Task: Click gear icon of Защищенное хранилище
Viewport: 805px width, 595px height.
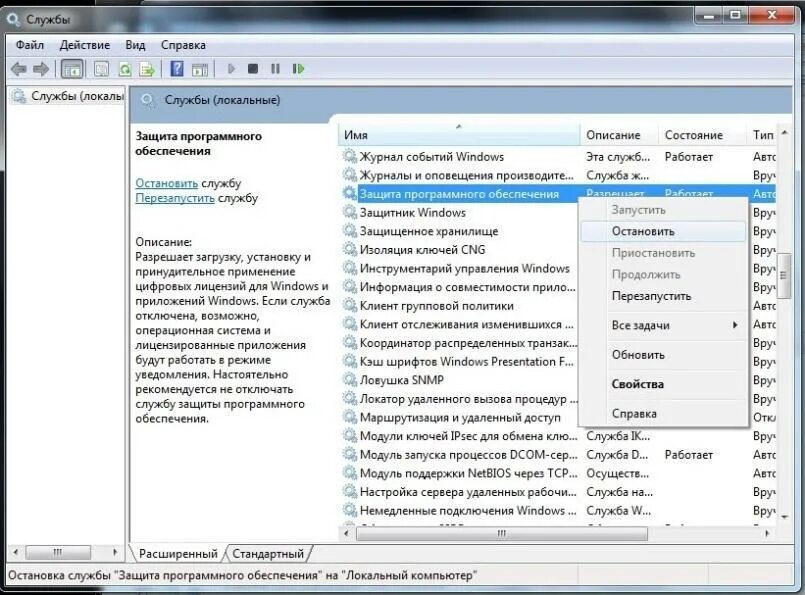Action: [x=350, y=231]
